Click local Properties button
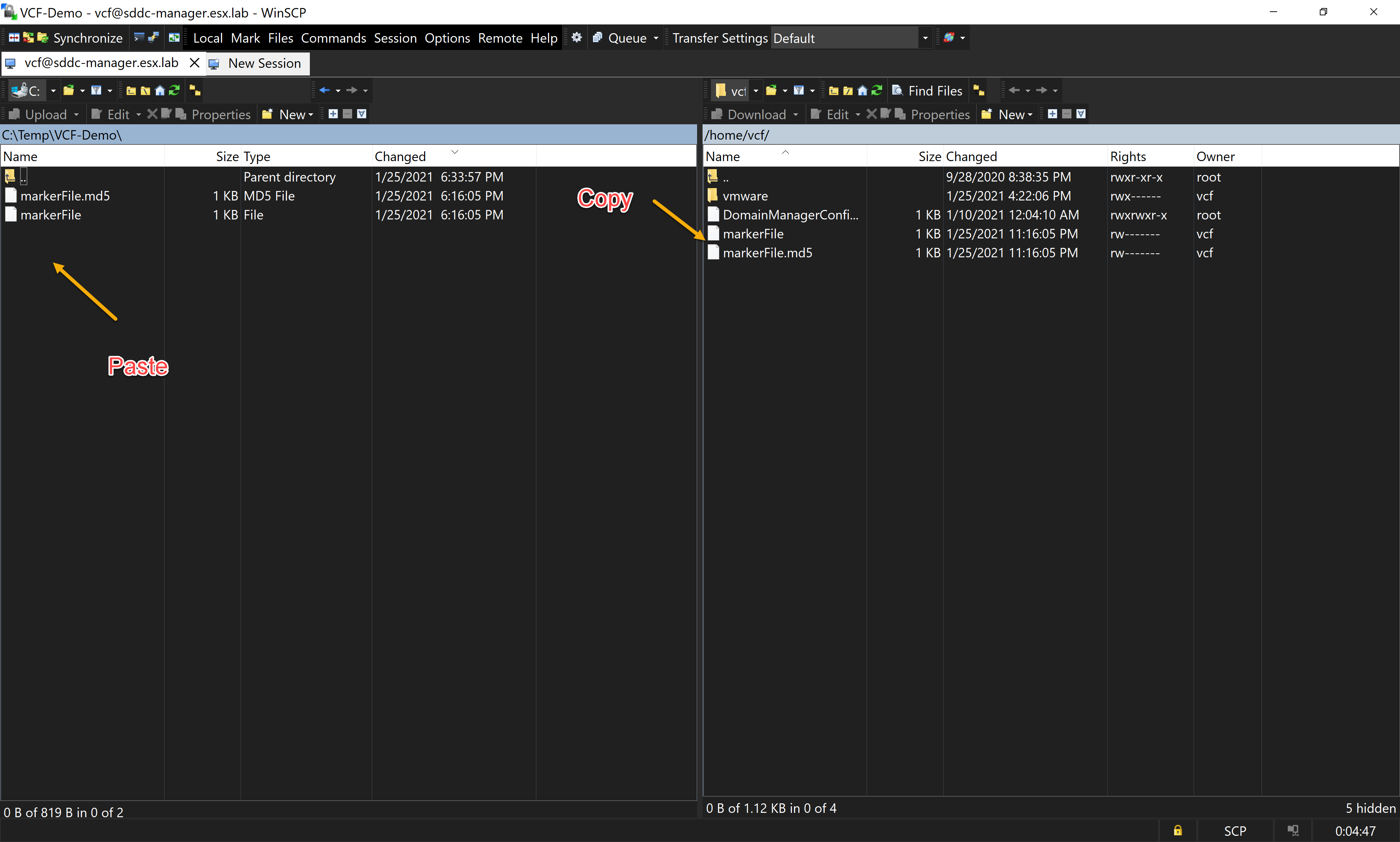The image size is (1400, 842). pyautogui.click(x=213, y=114)
